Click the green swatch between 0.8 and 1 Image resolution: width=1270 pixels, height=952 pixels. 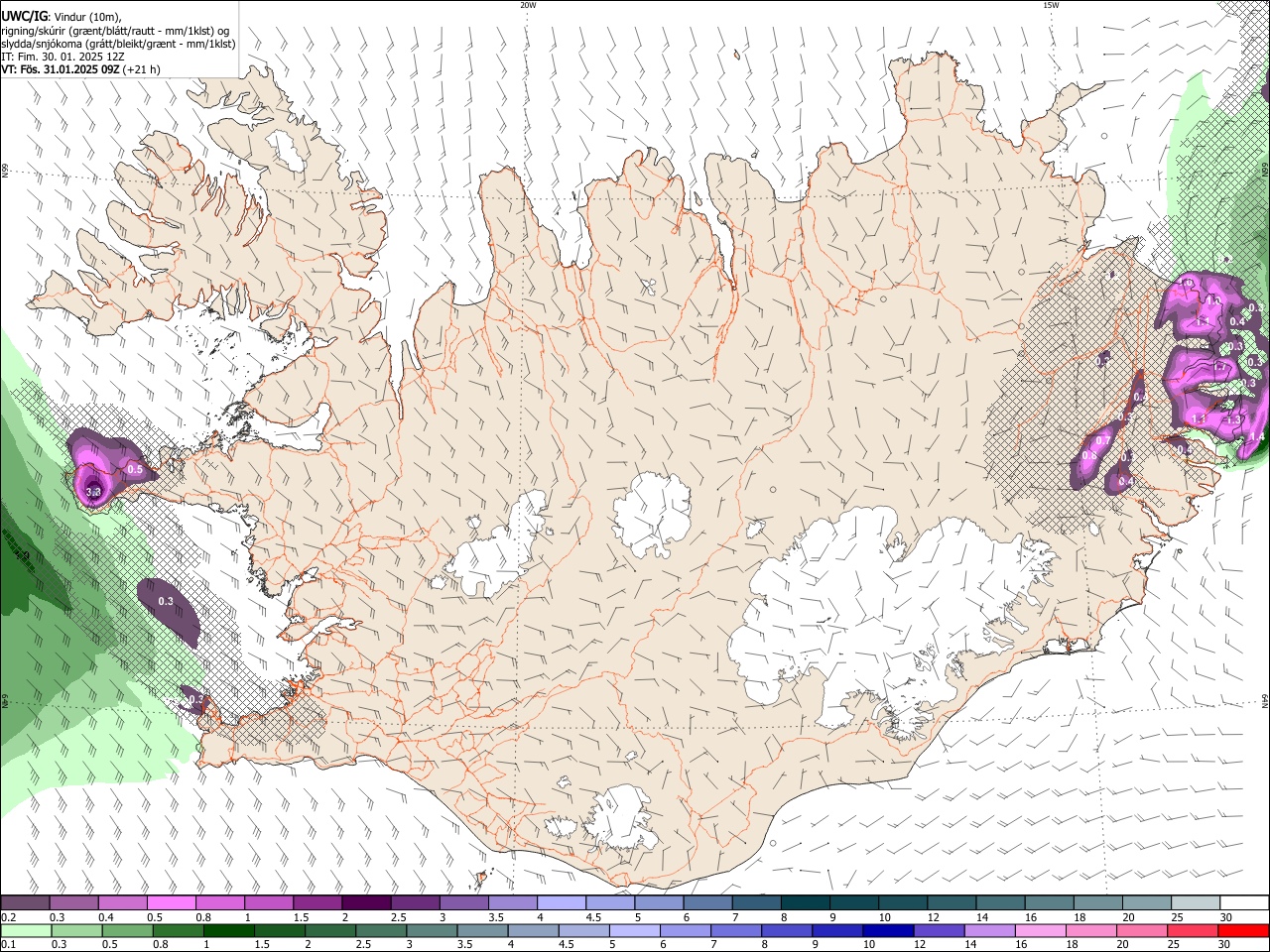(x=178, y=930)
